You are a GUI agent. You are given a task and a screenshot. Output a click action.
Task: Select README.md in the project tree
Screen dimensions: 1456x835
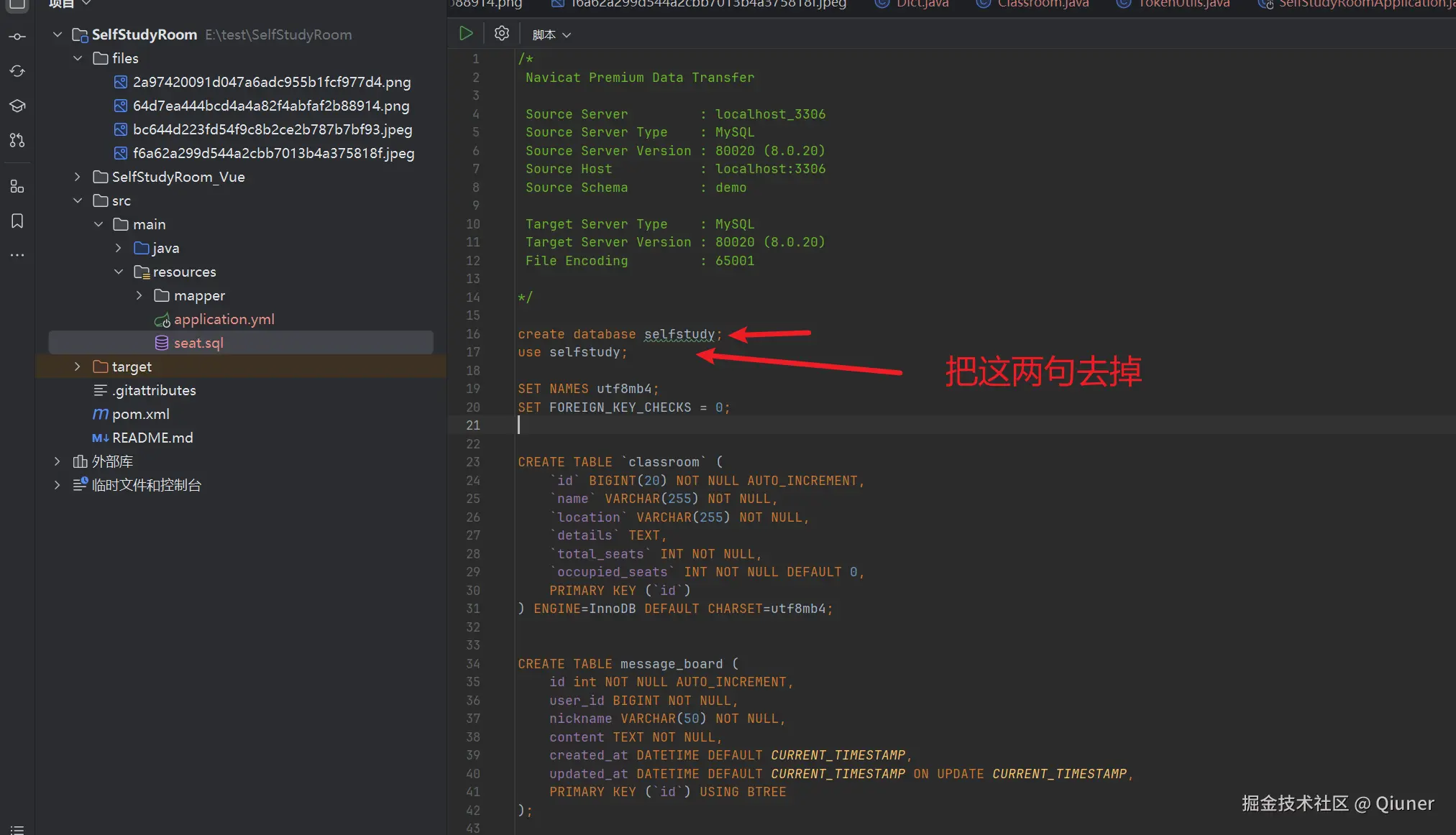(152, 438)
